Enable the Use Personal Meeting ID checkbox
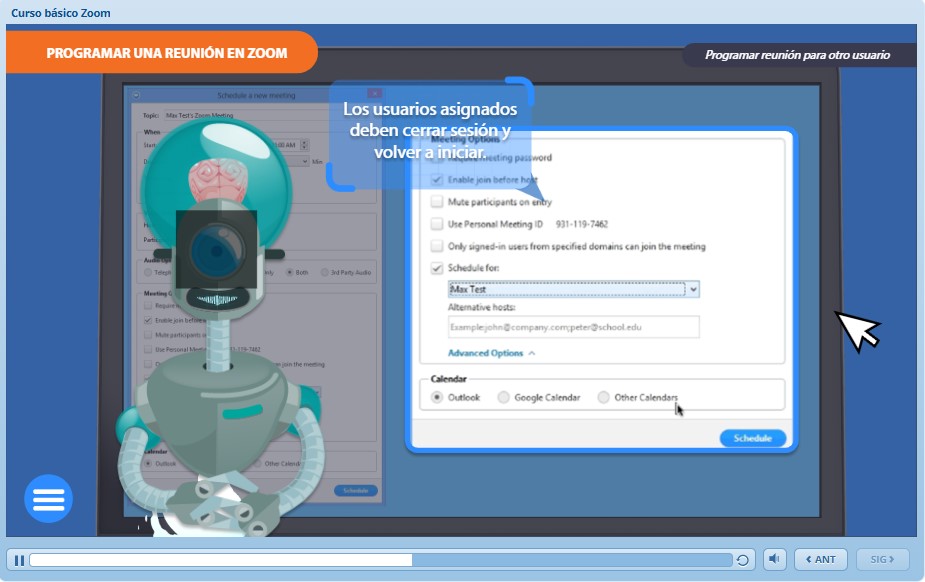 [437, 224]
